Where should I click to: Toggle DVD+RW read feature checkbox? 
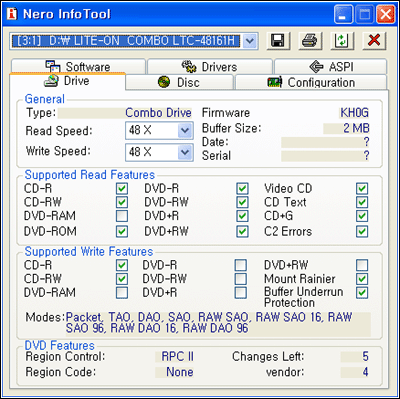tap(242, 231)
